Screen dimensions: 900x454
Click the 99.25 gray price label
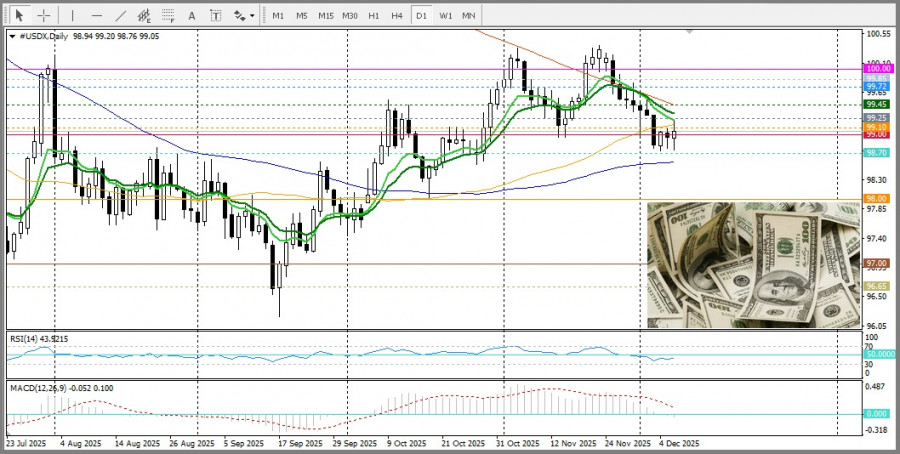click(878, 118)
